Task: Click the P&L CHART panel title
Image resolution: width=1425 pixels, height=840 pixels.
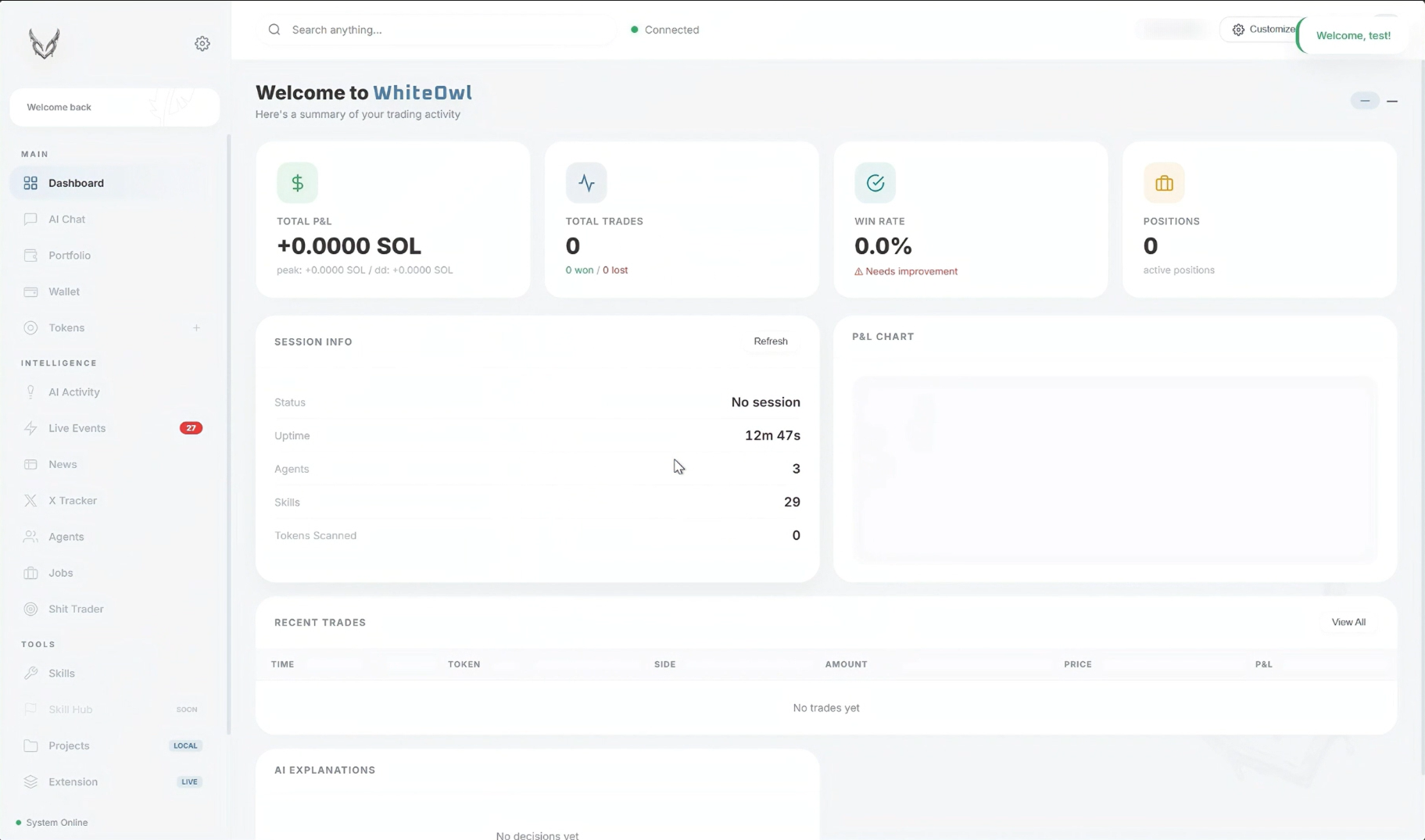Action: (x=883, y=337)
